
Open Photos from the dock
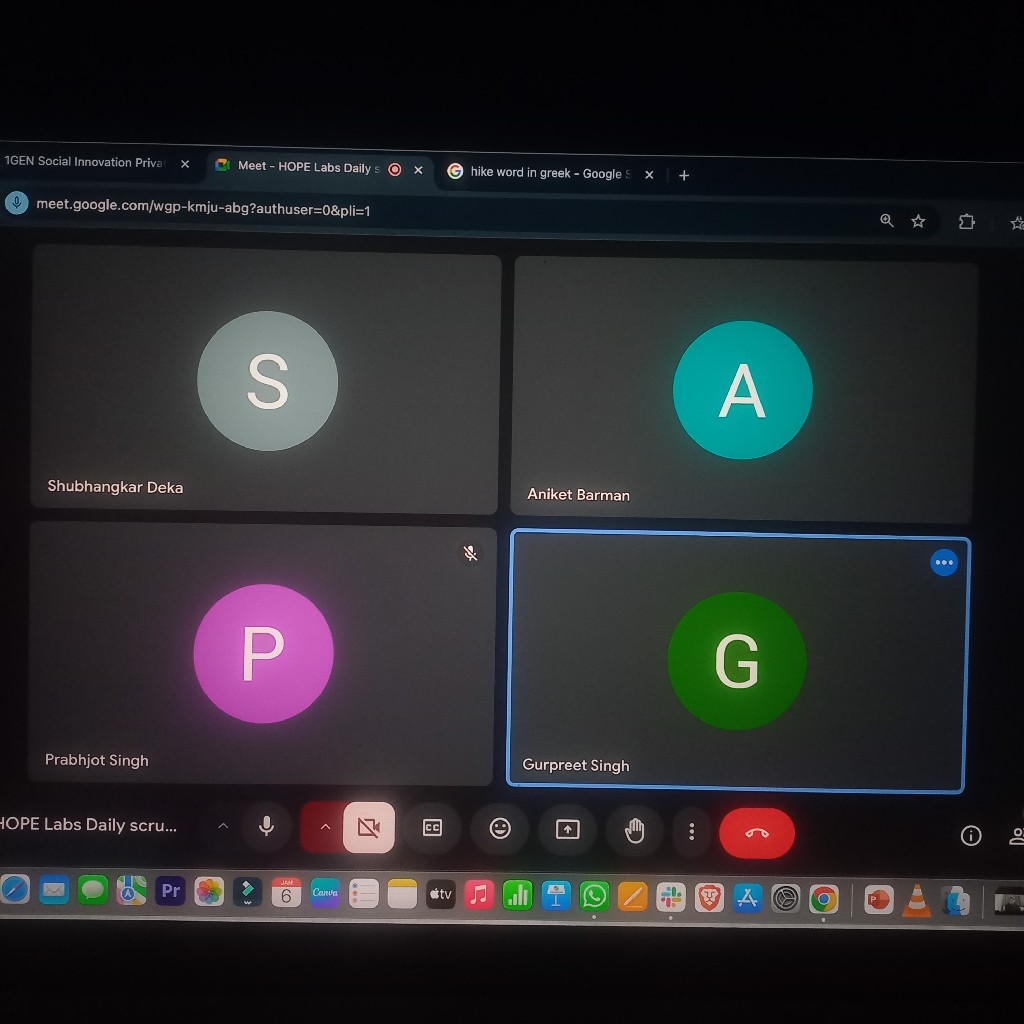209,891
